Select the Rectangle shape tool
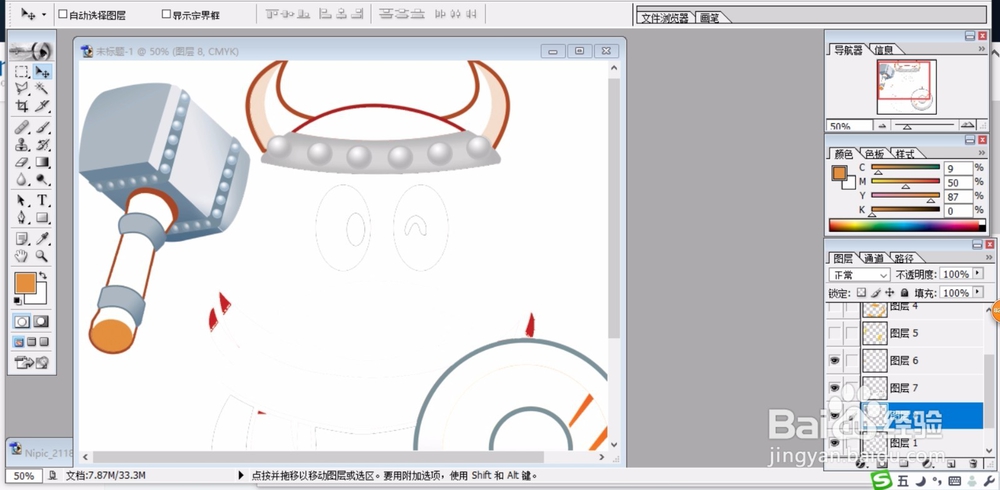The image size is (1000, 490). point(42,218)
